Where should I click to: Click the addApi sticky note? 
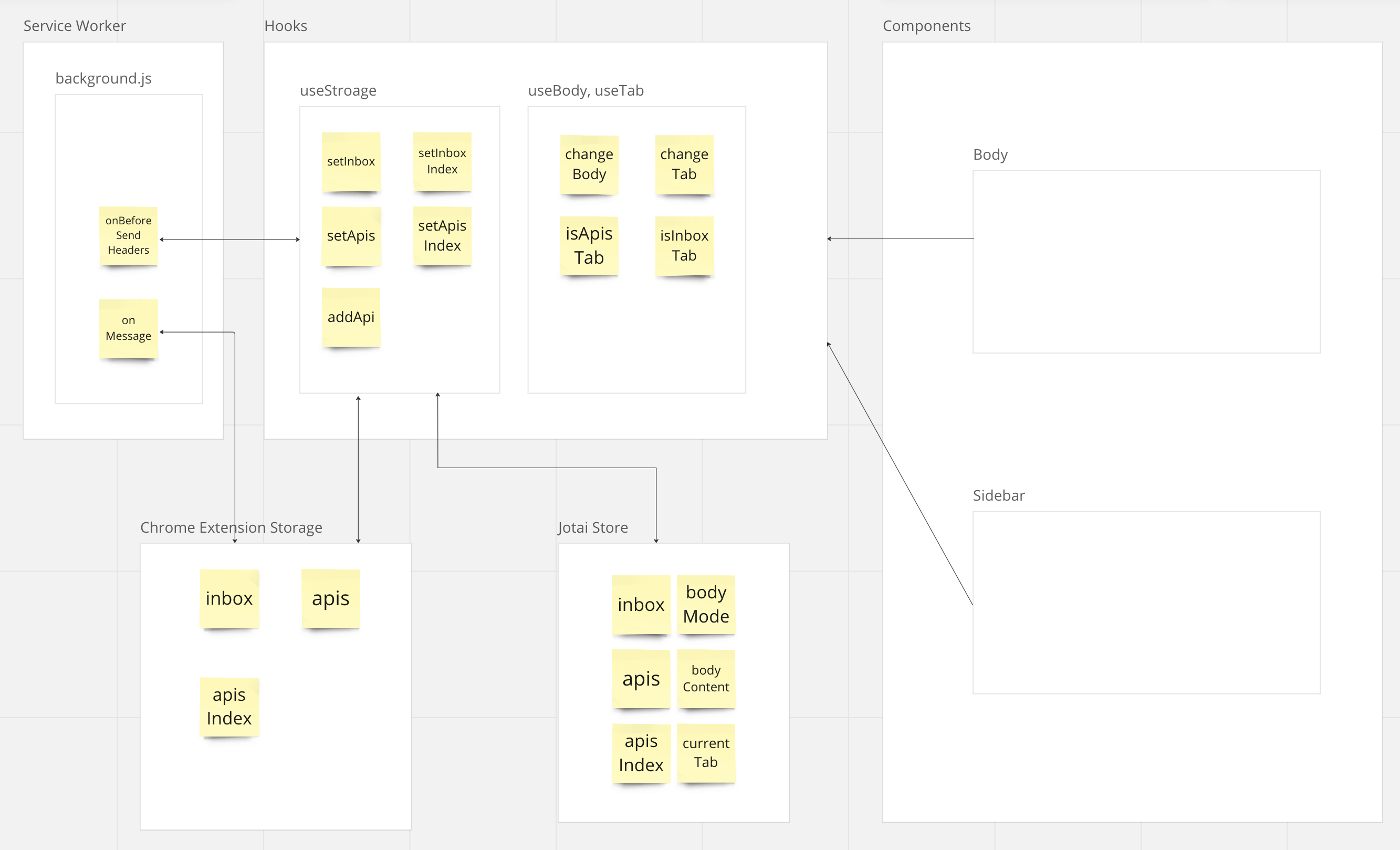[x=351, y=317]
